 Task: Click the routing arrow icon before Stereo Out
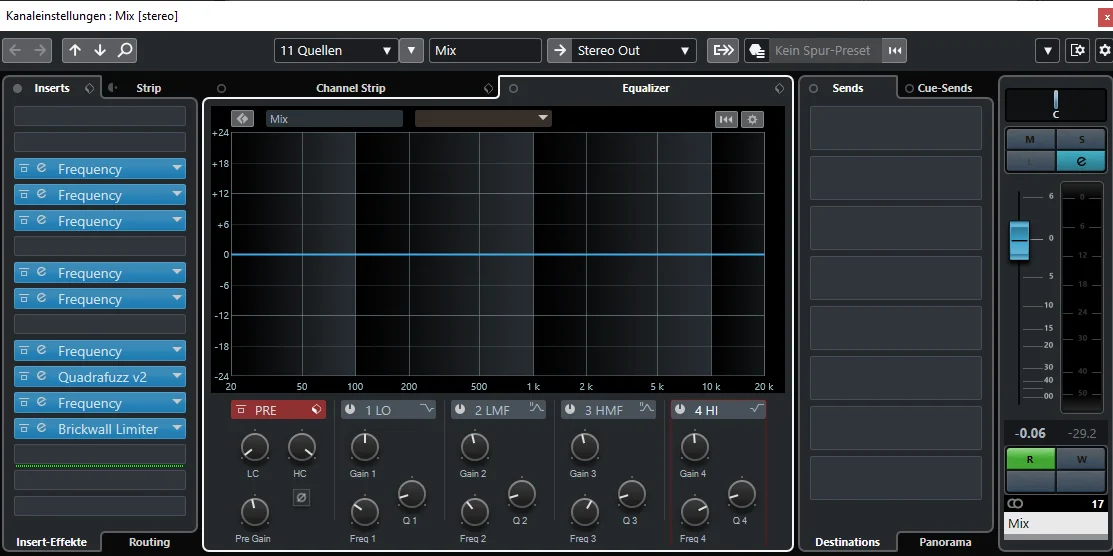point(559,50)
